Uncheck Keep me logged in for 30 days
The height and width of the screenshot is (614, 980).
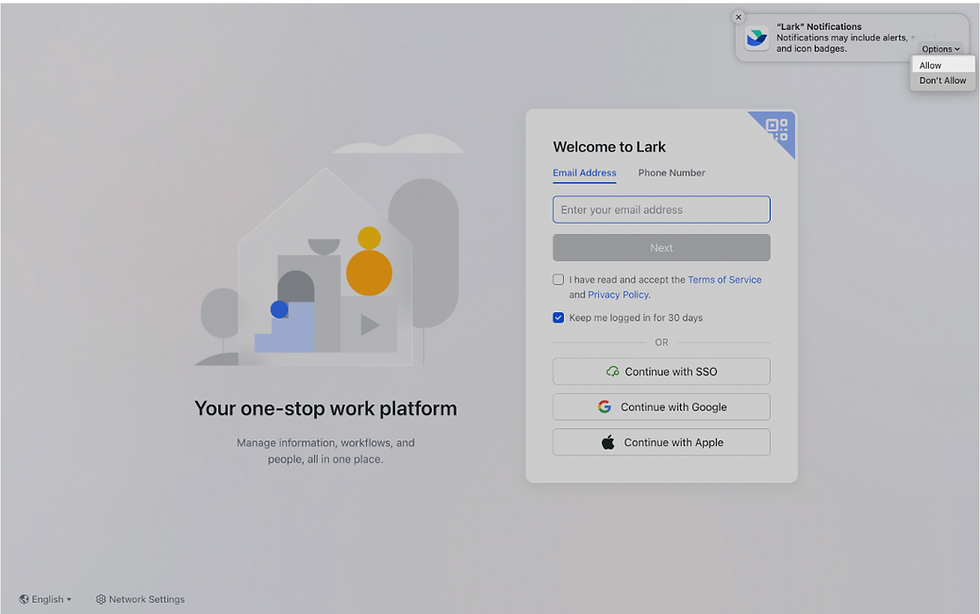pyautogui.click(x=558, y=318)
